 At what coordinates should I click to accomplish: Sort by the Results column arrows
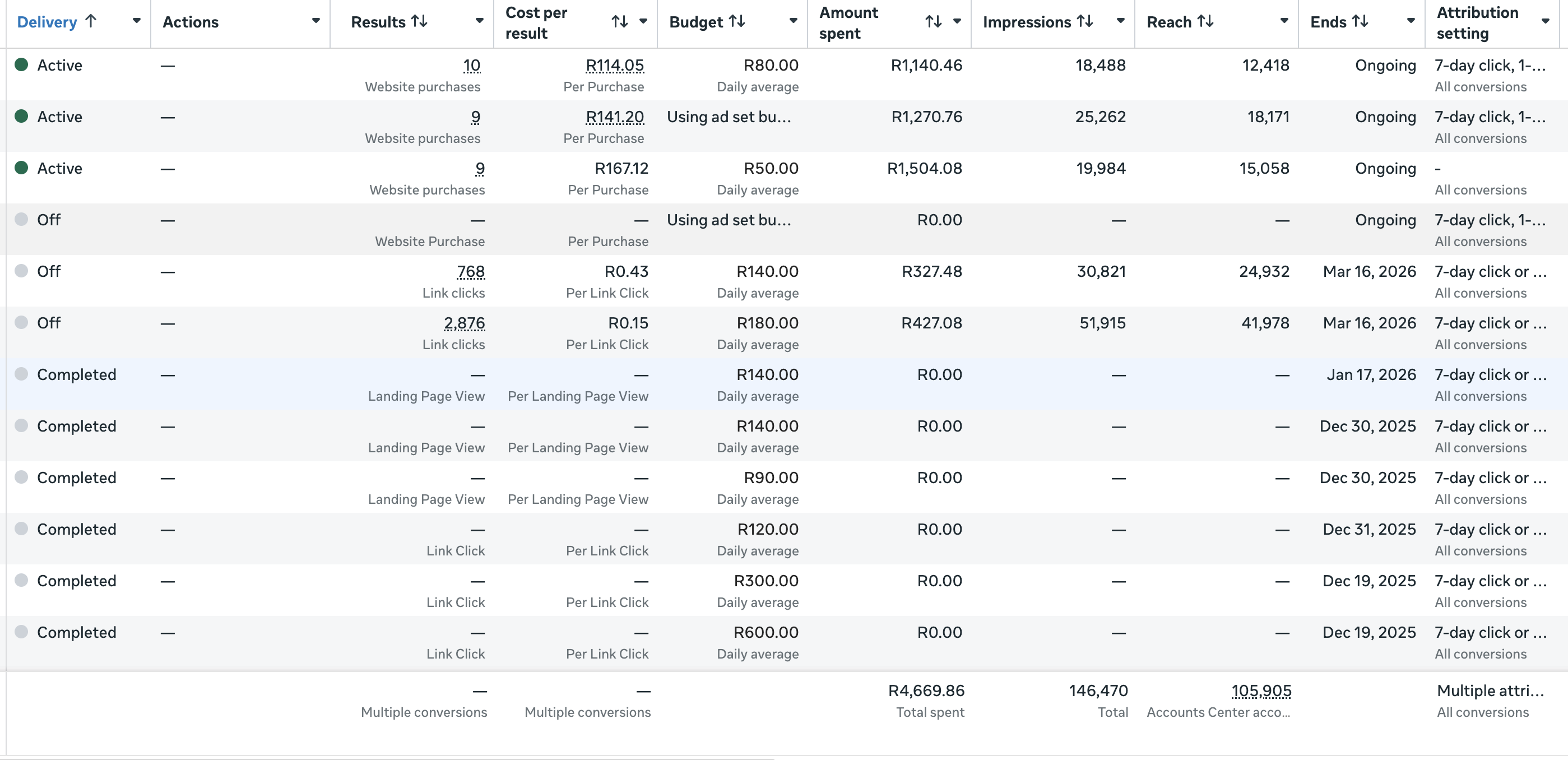[x=419, y=21]
